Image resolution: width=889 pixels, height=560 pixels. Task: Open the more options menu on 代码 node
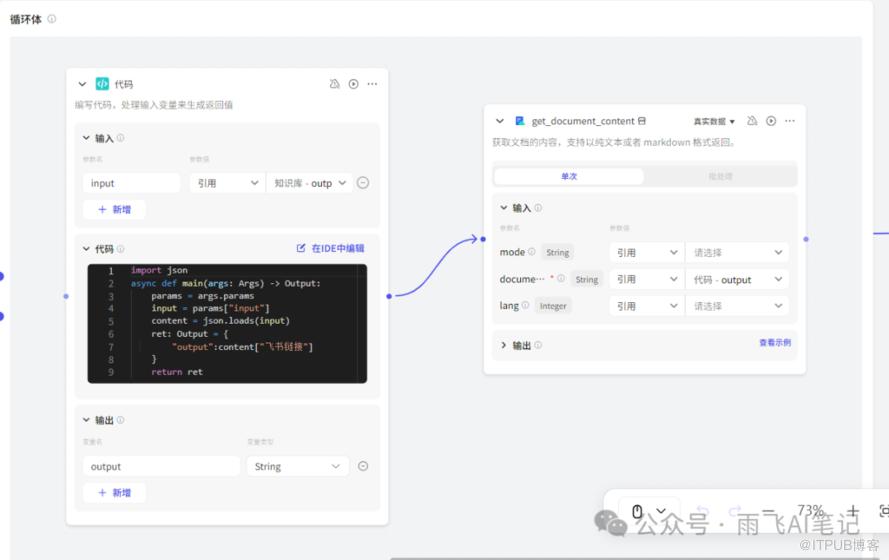(372, 84)
